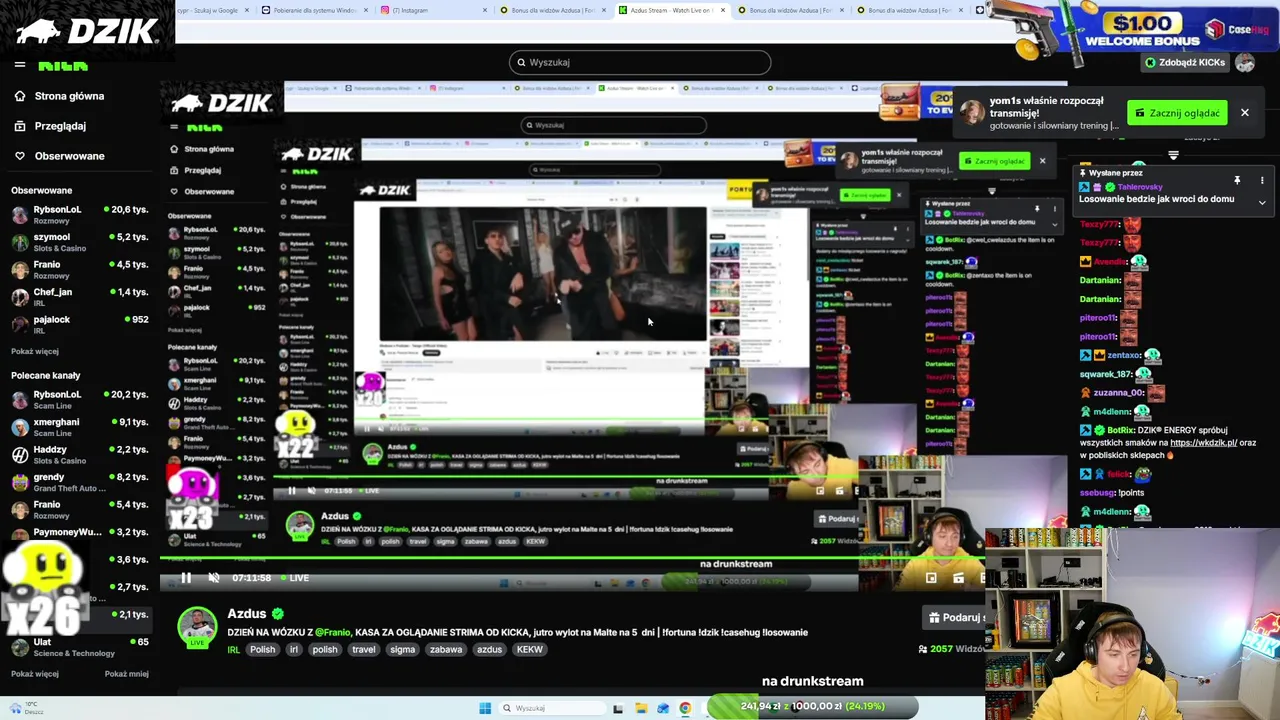Open the Windows Start button
This screenshot has height=720, width=1280.
[485, 708]
